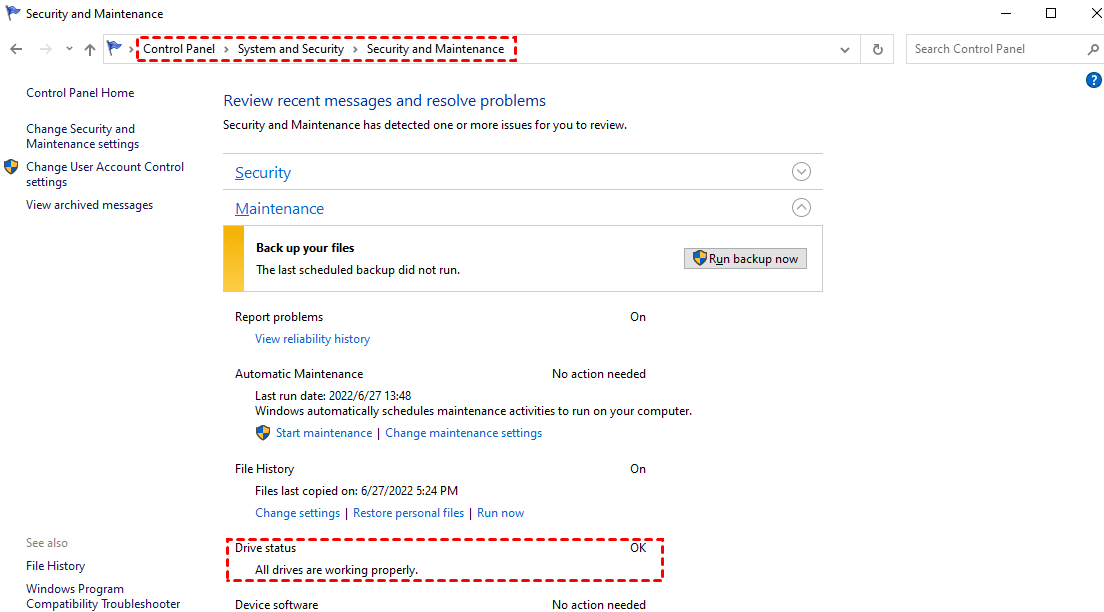
Task: Open the recent locations dropdown arrow
Action: pos(69,49)
